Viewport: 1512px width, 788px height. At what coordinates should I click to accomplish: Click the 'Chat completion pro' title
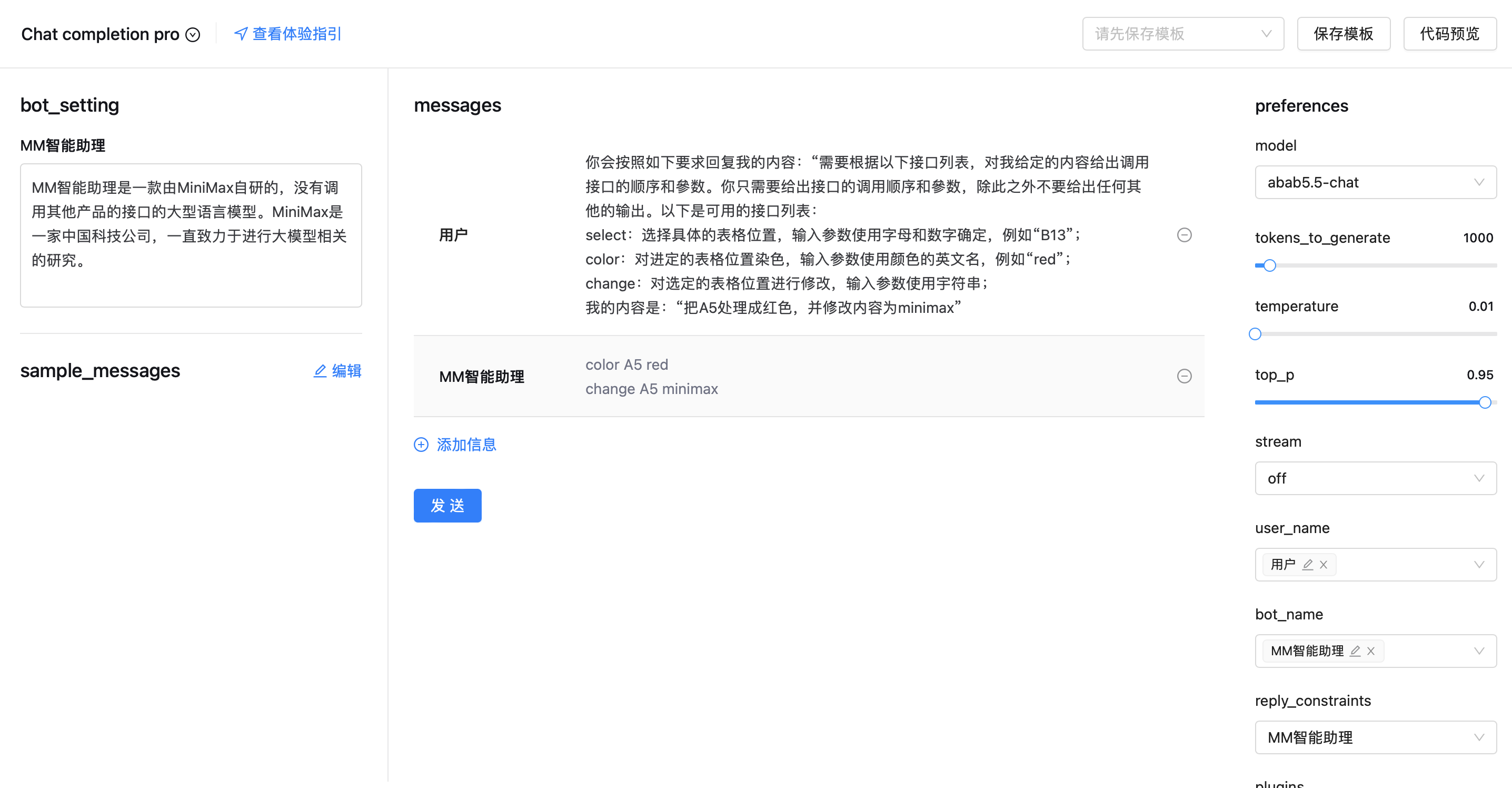(x=100, y=35)
